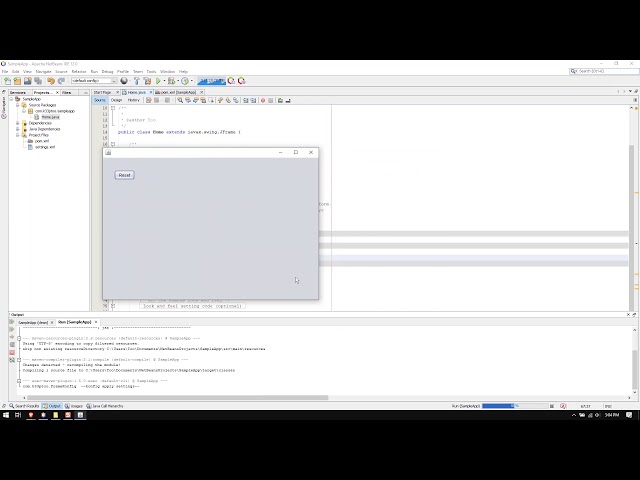The height and width of the screenshot is (480, 640).
Task: Collapse the SampleApp project node
Action: 11,99
